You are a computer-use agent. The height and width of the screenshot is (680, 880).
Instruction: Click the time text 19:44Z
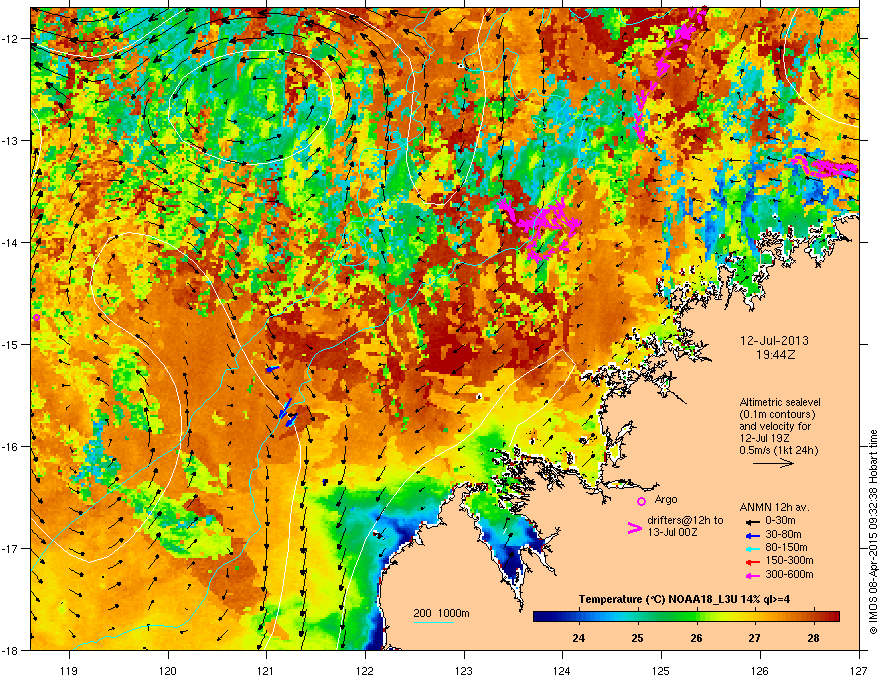[x=775, y=355]
